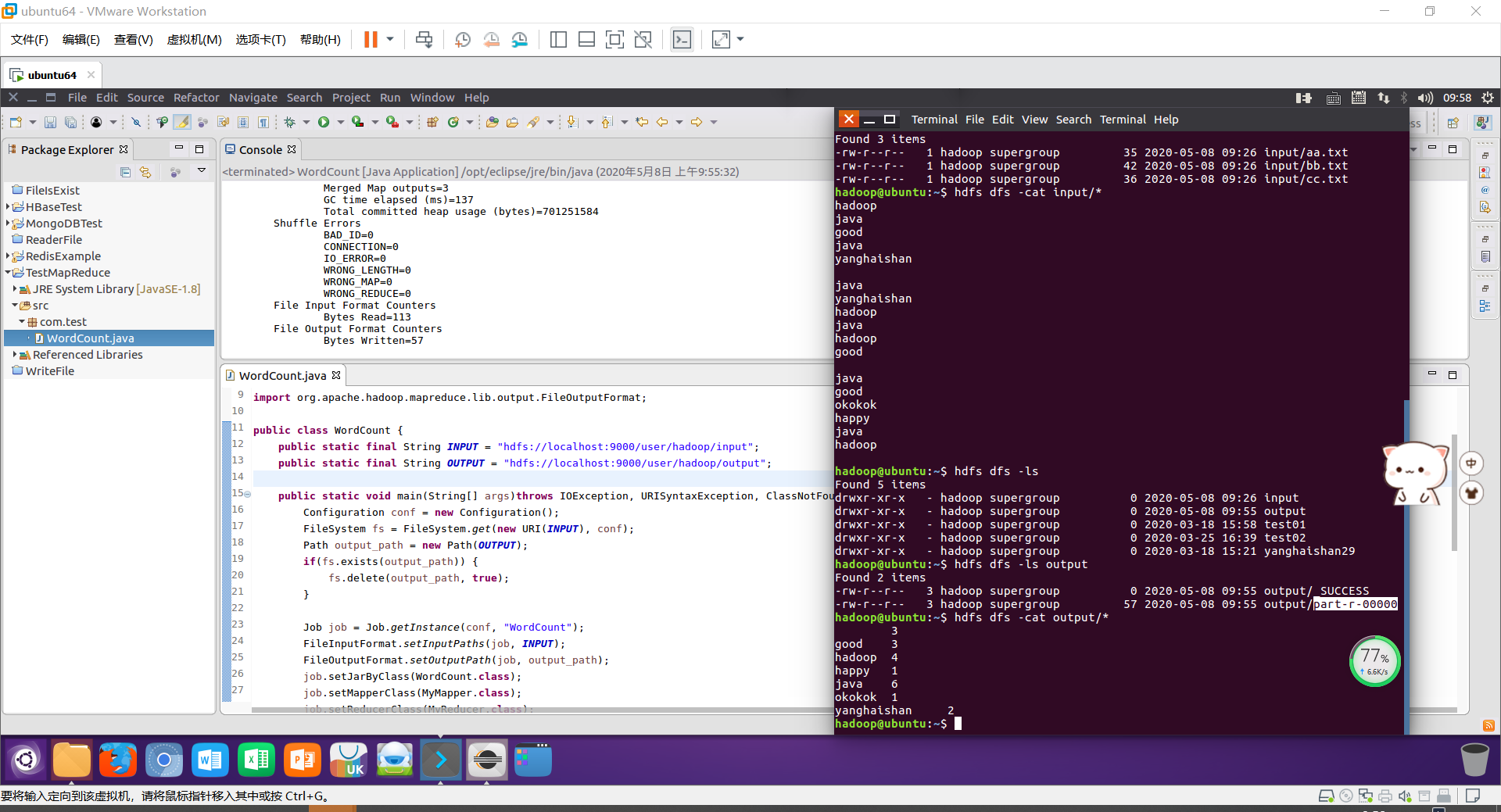The width and height of the screenshot is (1501, 812).
Task: Click the External Tools run icon
Action: click(392, 122)
